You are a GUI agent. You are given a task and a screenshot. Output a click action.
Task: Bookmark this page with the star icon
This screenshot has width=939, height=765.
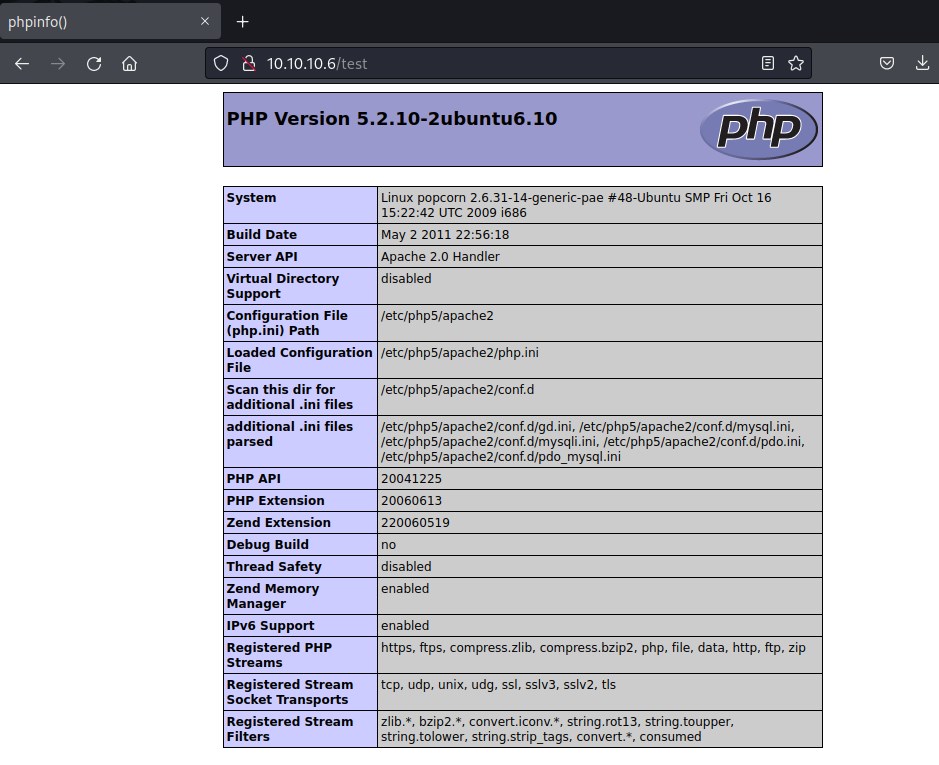796,64
